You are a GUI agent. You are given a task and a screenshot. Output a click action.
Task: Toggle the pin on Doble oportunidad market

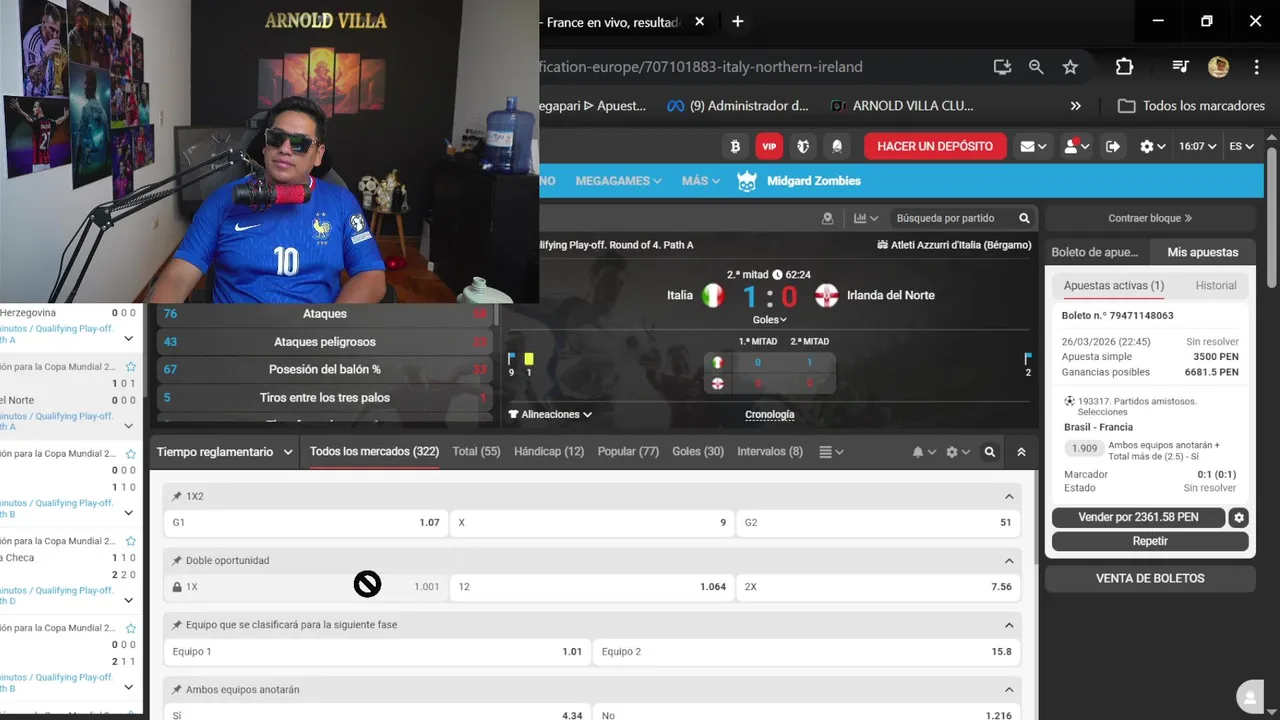177,560
